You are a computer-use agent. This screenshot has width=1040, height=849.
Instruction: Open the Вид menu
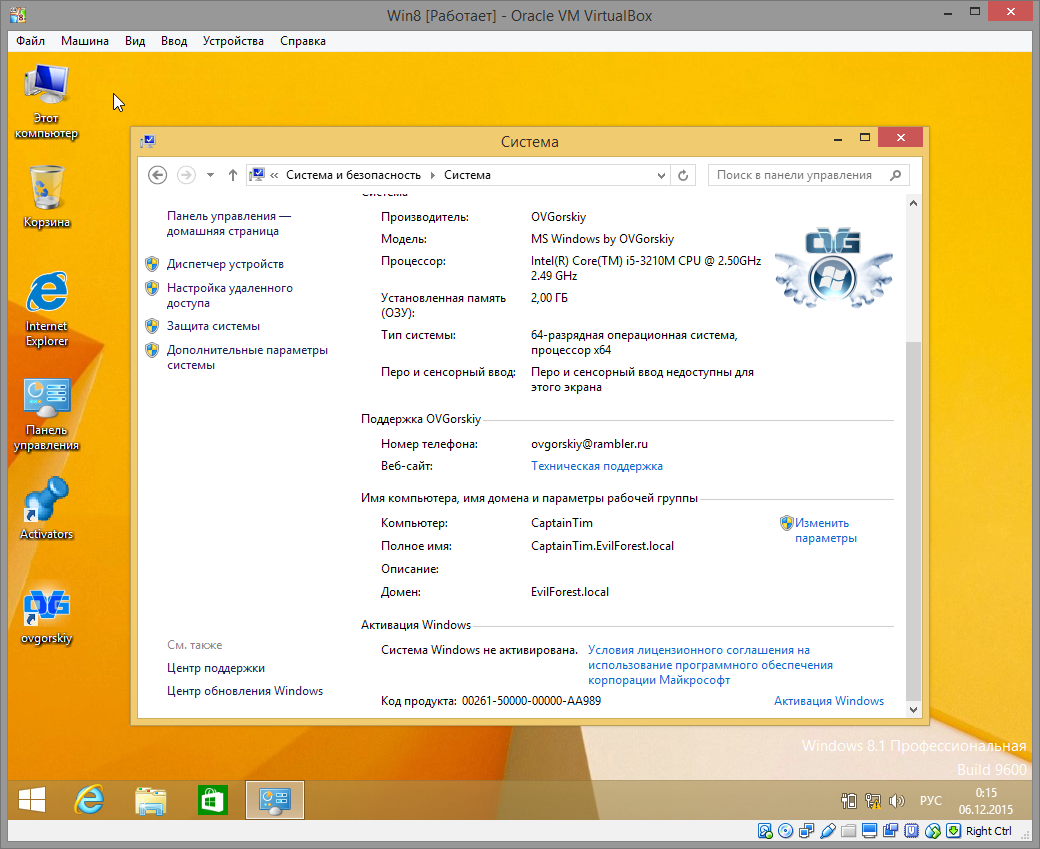[x=135, y=41]
